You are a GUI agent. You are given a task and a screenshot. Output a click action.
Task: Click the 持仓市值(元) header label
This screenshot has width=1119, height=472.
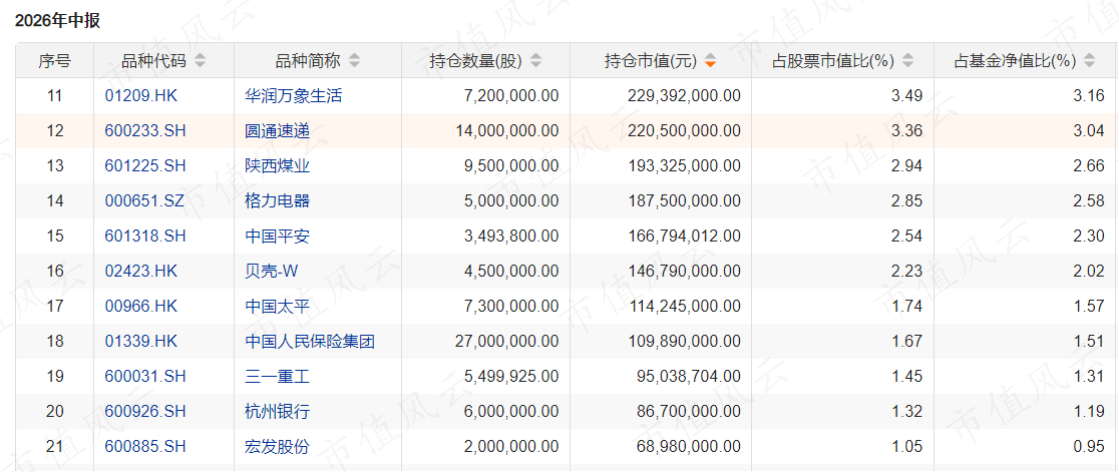point(650,61)
